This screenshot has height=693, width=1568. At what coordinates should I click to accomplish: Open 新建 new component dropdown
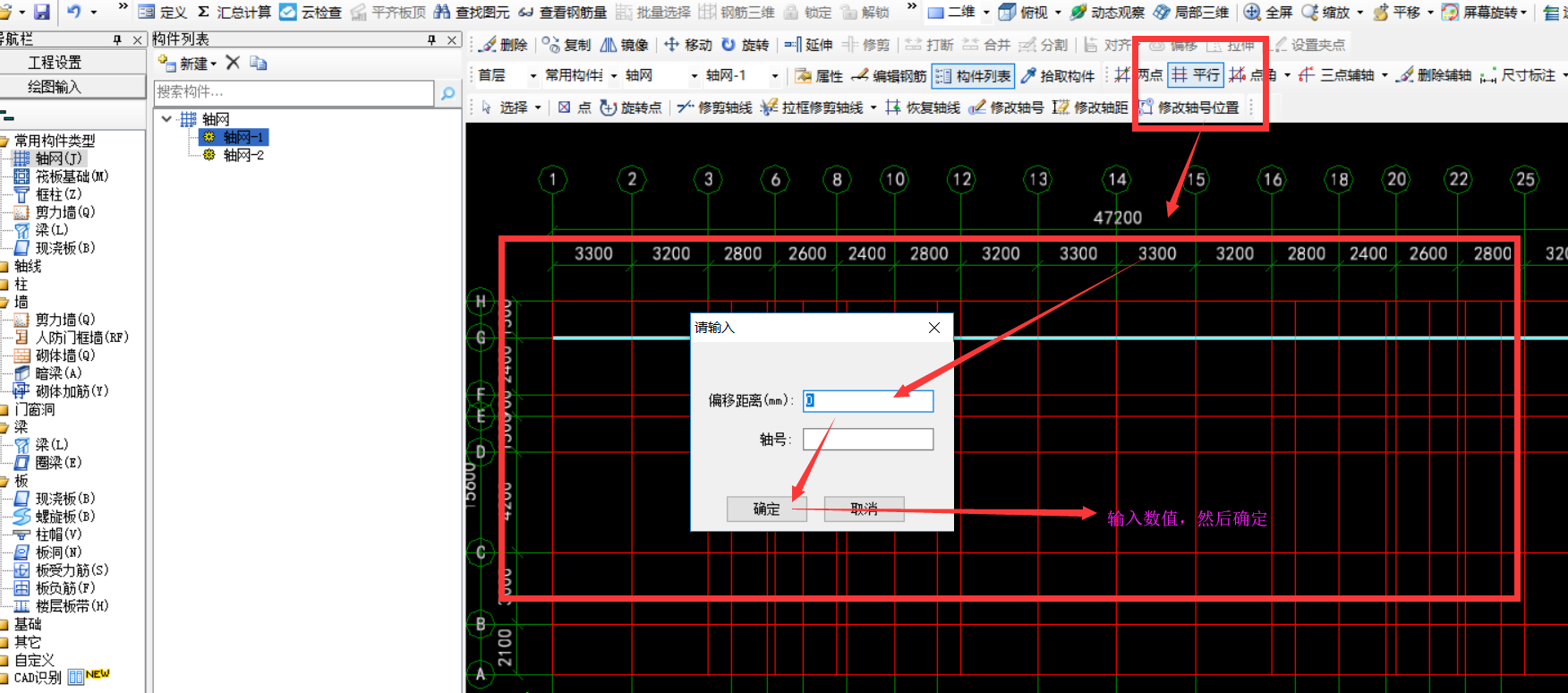click(x=187, y=63)
